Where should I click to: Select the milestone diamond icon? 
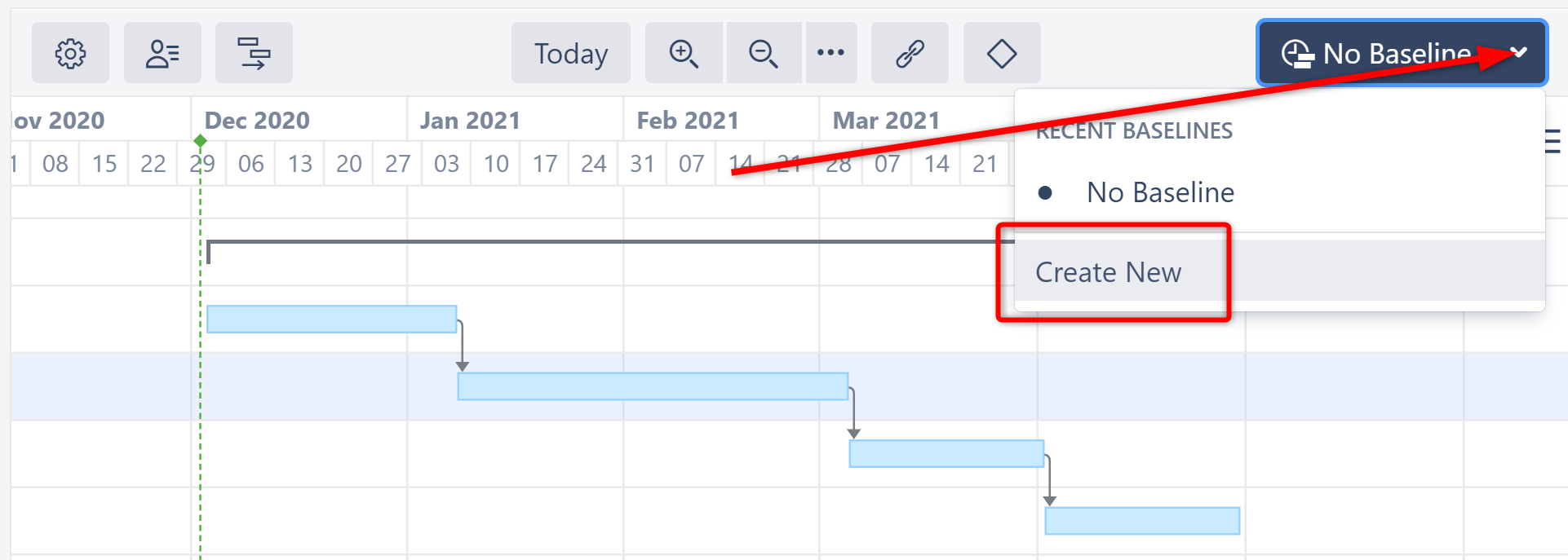coord(1002,53)
